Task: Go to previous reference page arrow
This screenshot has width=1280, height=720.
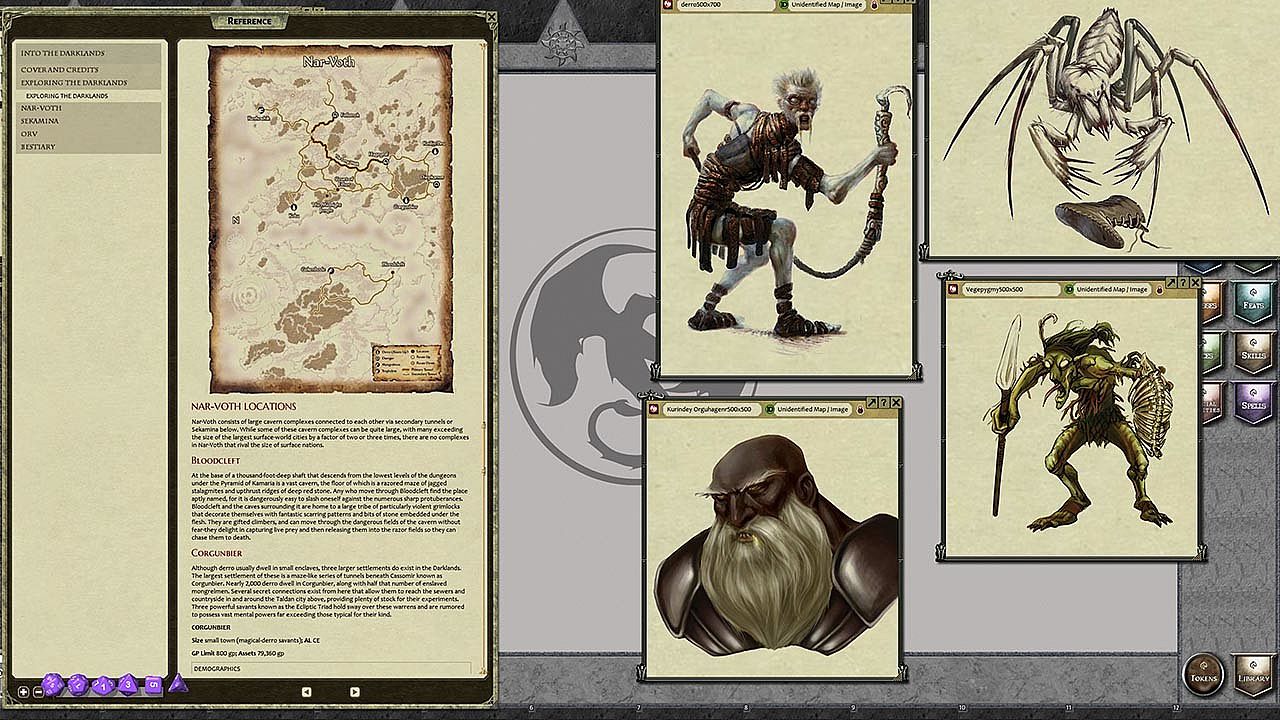Action: point(306,691)
